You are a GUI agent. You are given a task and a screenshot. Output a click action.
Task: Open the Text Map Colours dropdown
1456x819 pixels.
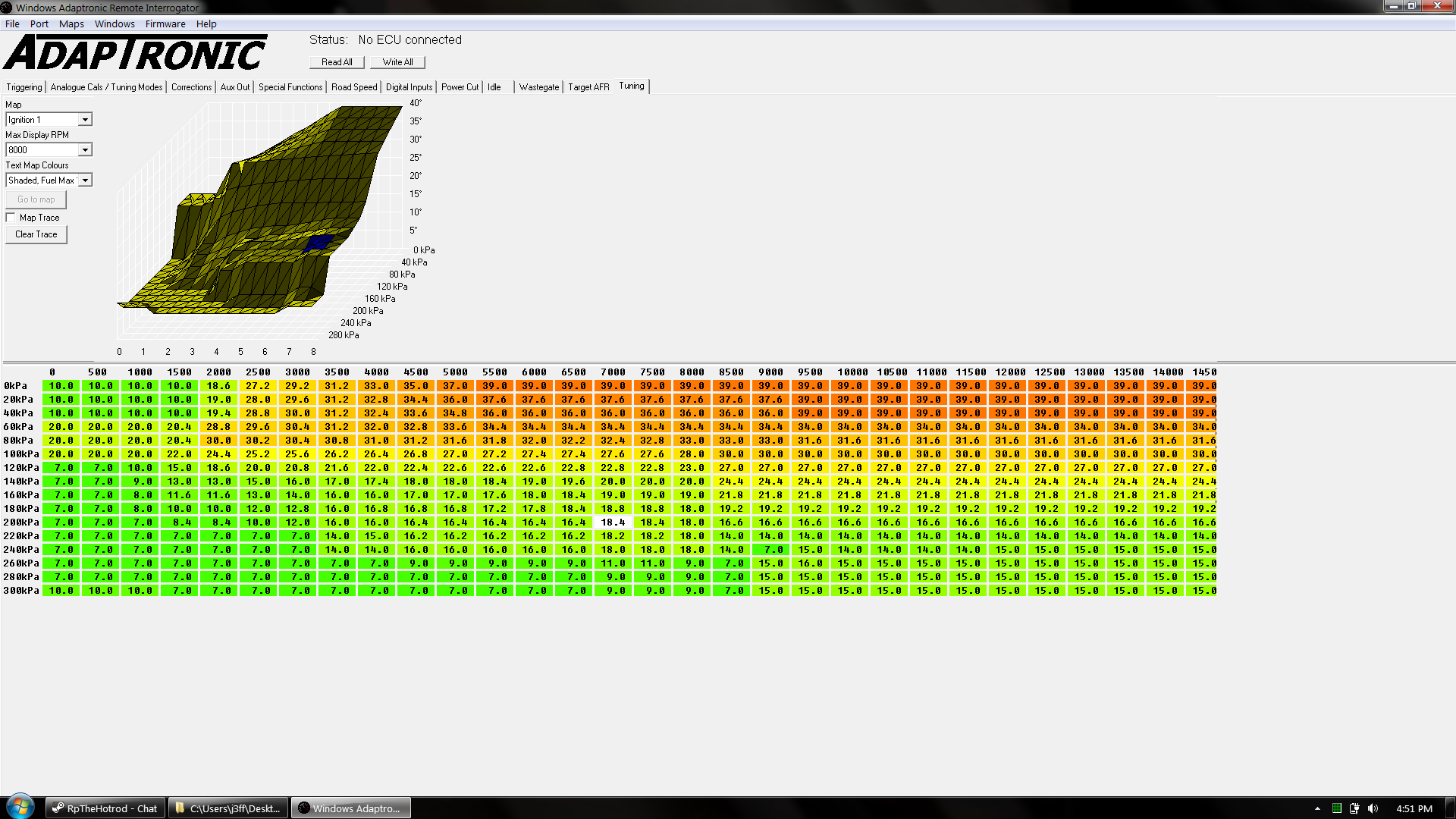click(x=86, y=180)
